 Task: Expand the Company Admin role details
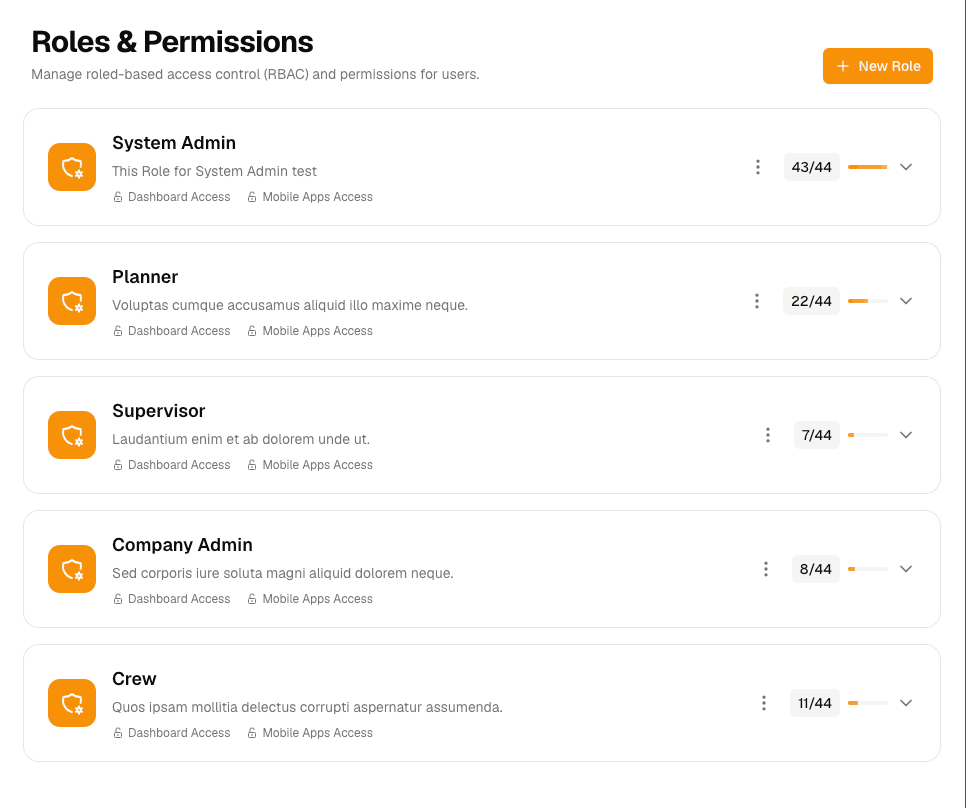906,569
